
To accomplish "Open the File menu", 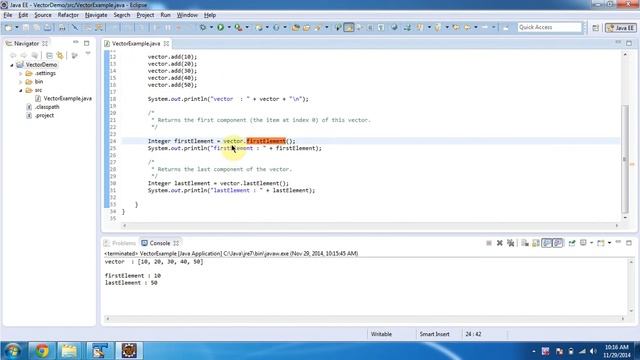I will pos(8,15).
